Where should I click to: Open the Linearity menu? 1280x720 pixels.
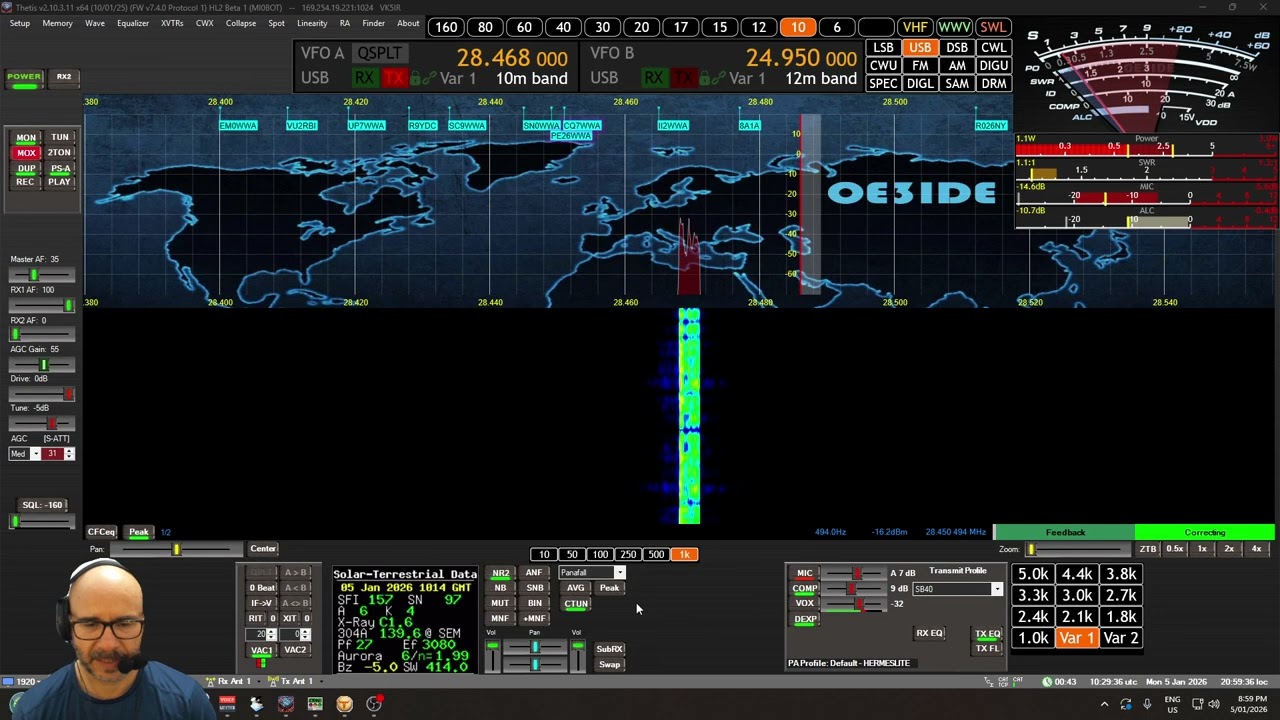coord(312,23)
